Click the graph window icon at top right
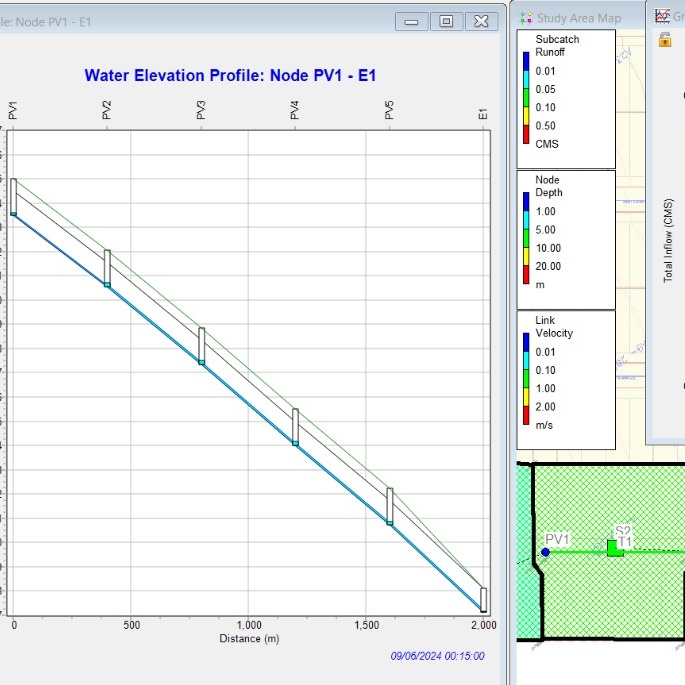 pyautogui.click(x=662, y=16)
